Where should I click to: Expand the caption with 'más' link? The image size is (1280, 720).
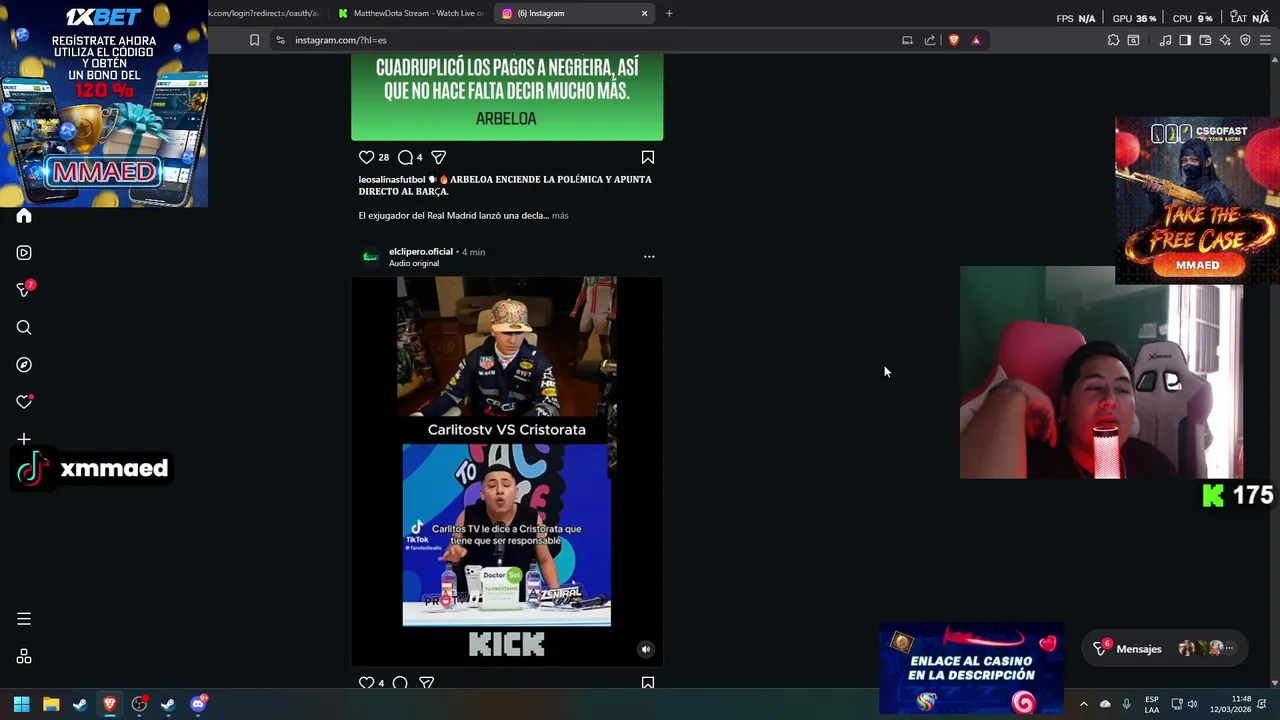(x=560, y=216)
